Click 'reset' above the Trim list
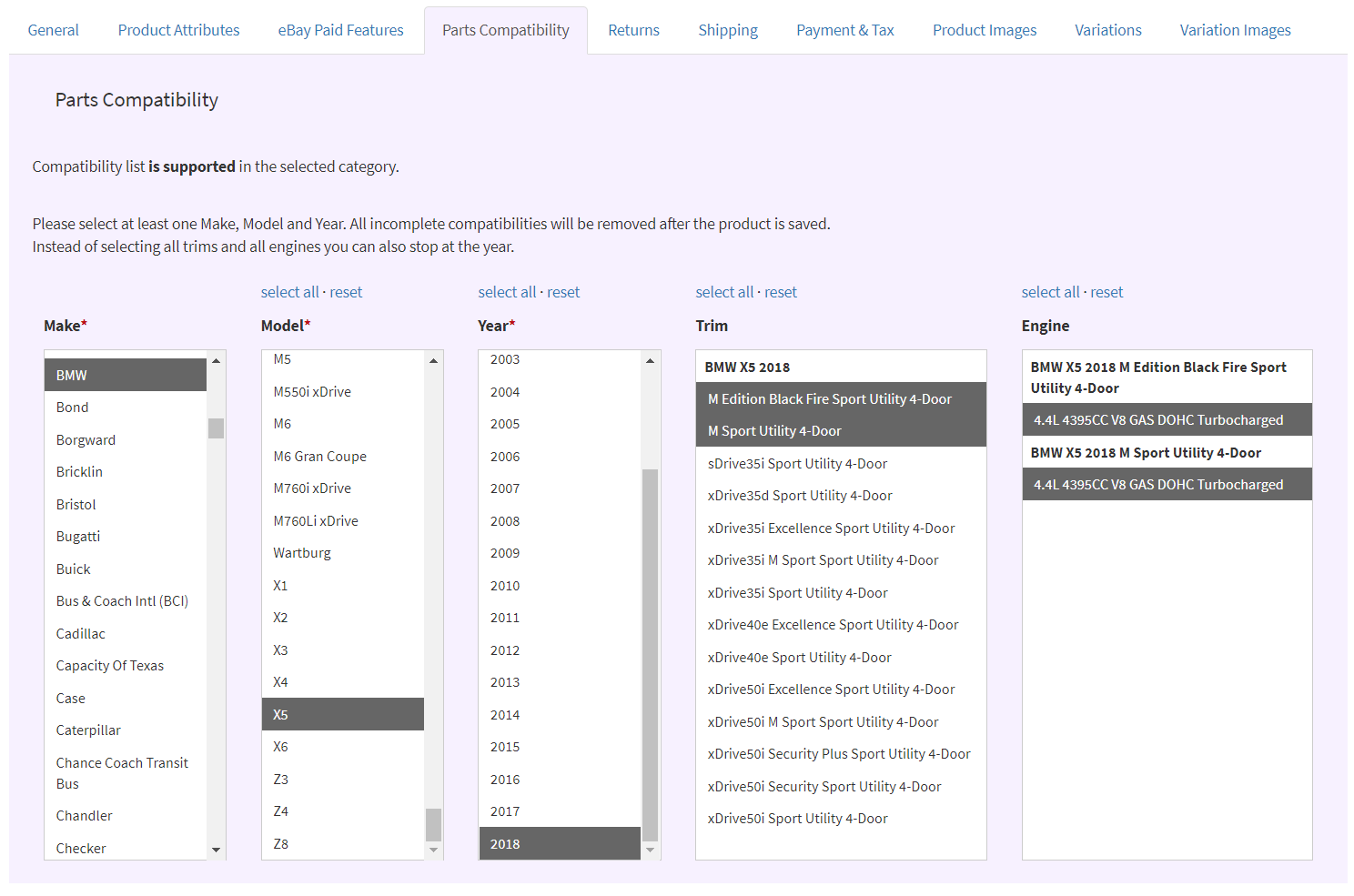 (781, 292)
